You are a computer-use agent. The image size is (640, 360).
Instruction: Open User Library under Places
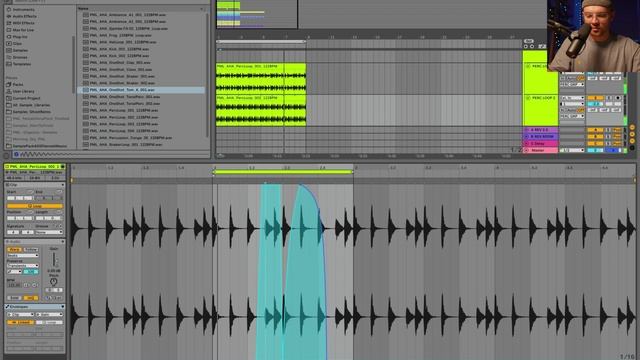23,91
